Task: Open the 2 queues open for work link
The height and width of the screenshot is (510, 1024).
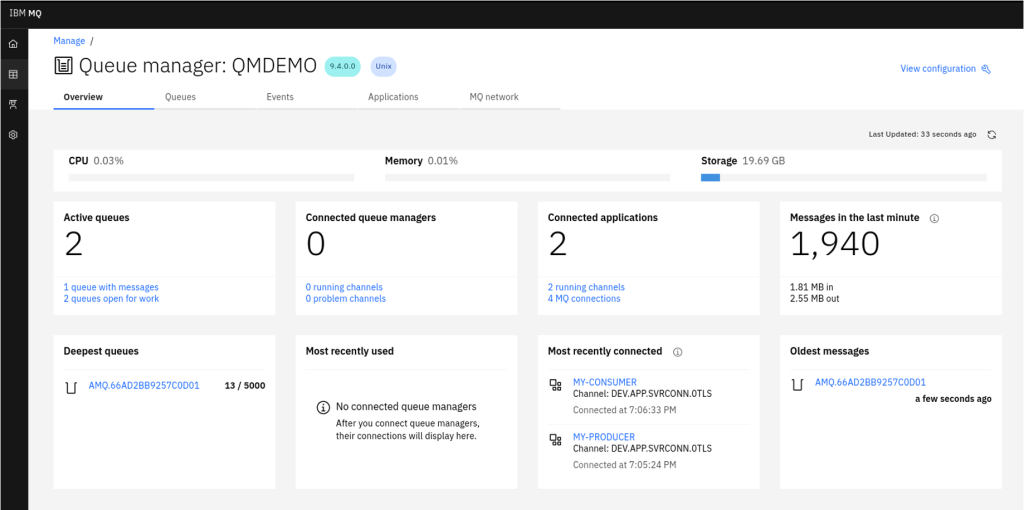Action: point(111,298)
